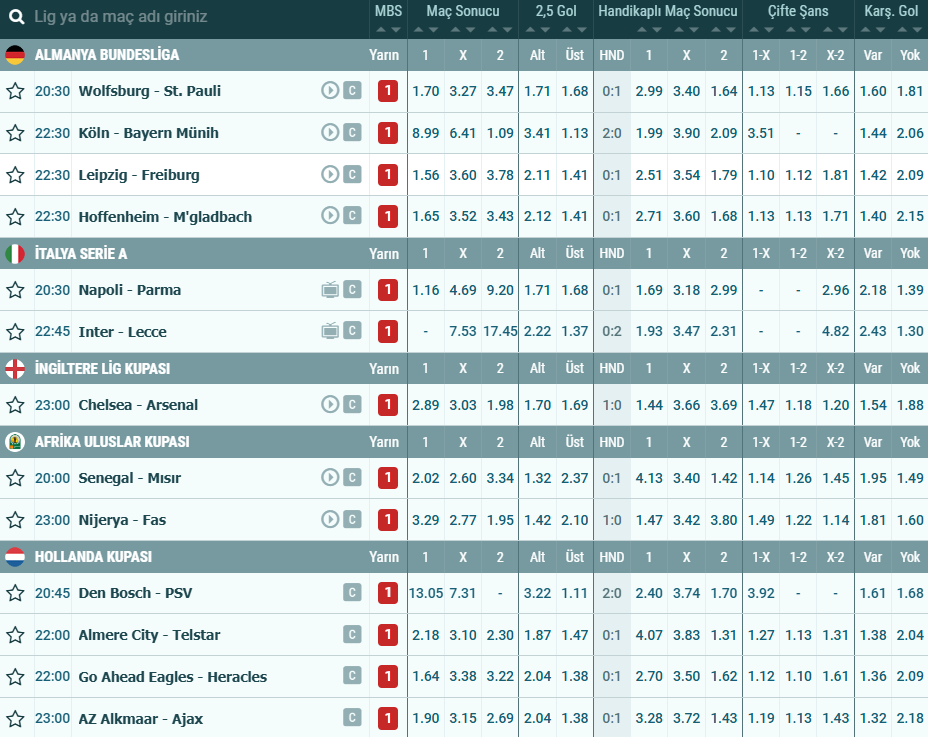This screenshot has height=737, width=928.
Task: Mark Senegal - Mısır as favorite
Action: point(15,478)
